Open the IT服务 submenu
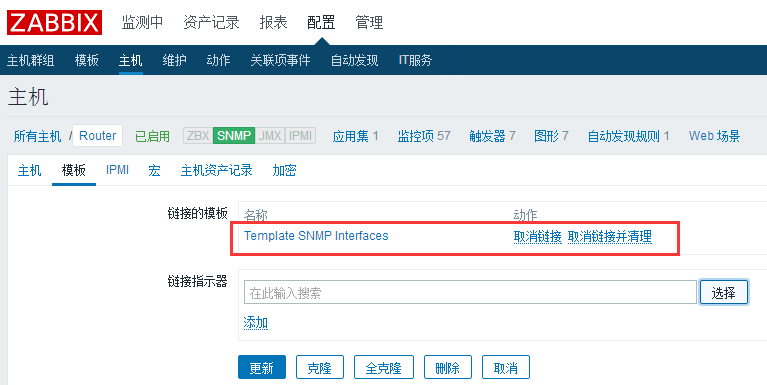The width and height of the screenshot is (767, 385). point(415,60)
